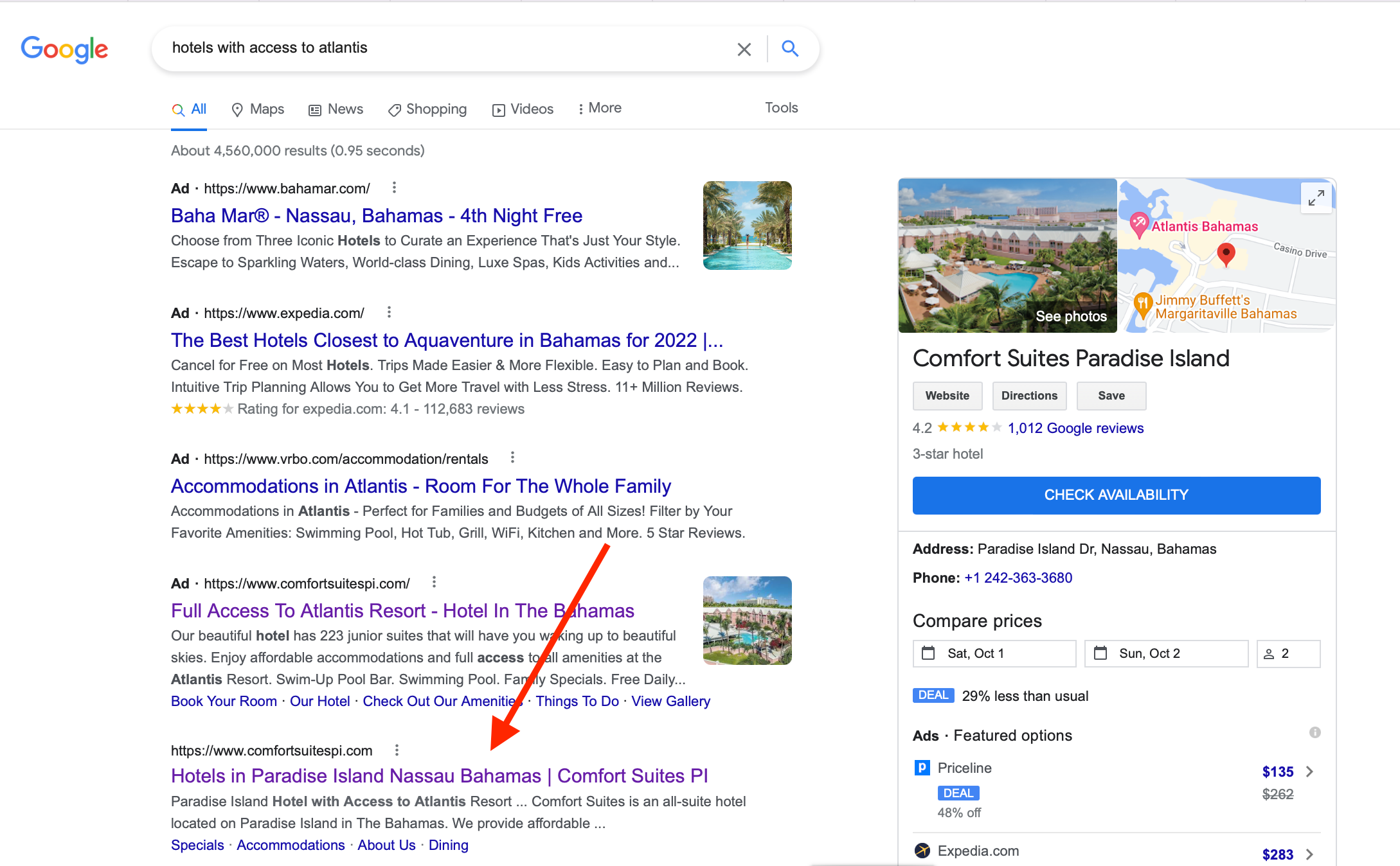This screenshot has width=1400, height=866.
Task: Click the blue magnifying glass search icon
Action: tap(790, 48)
